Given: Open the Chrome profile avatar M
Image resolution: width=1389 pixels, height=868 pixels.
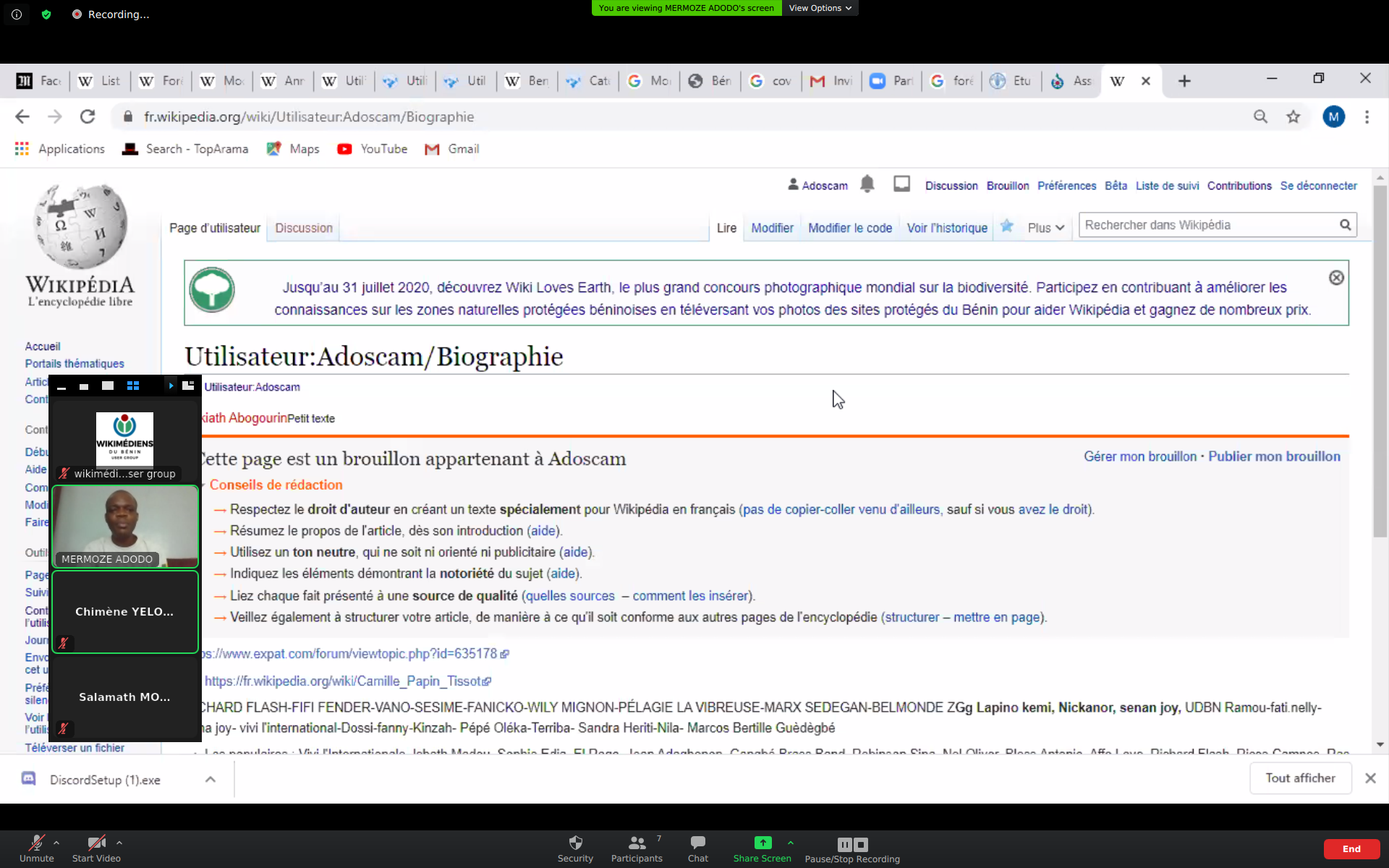Looking at the screenshot, I should [1333, 116].
